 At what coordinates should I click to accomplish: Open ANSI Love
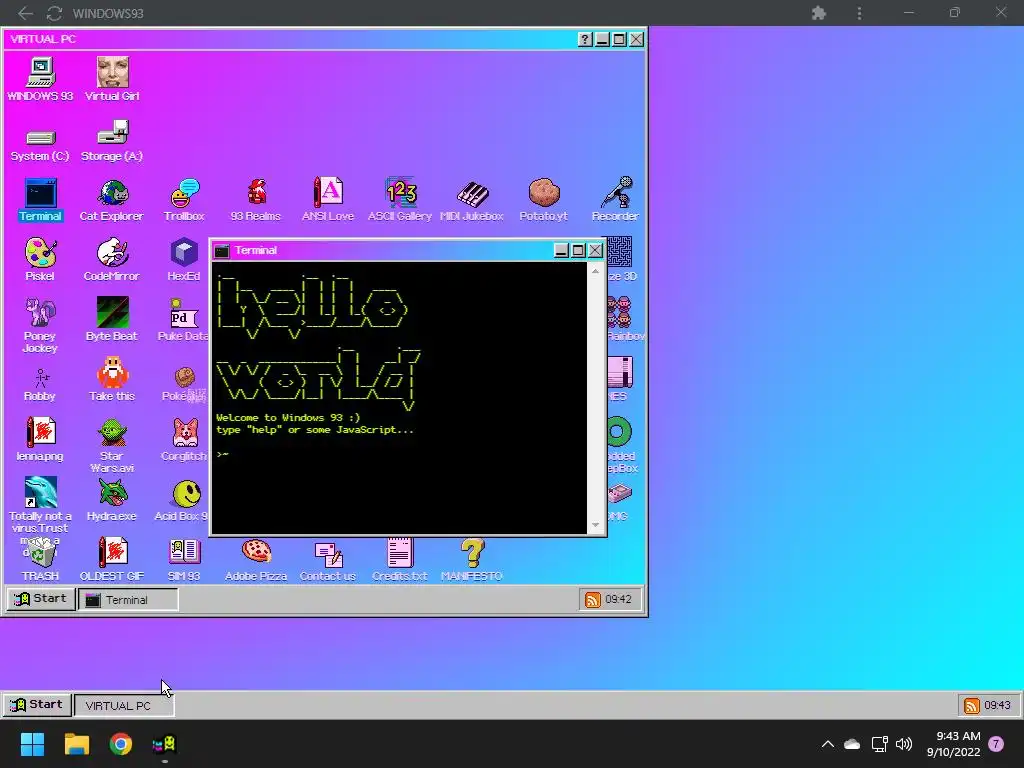[x=328, y=200]
